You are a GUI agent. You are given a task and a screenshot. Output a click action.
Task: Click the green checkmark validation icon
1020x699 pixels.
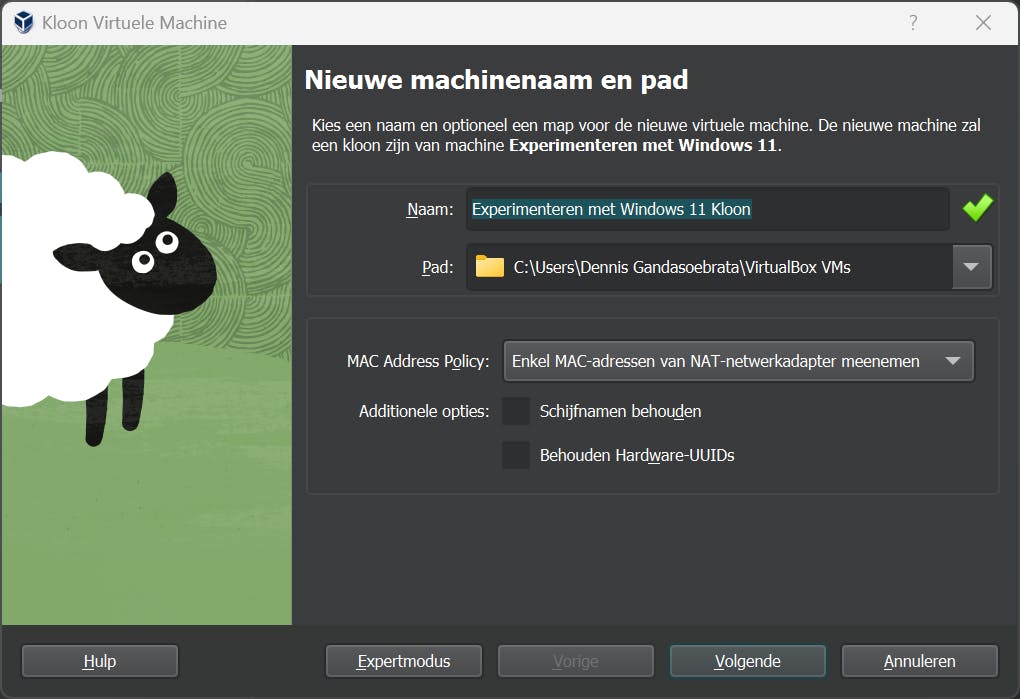pos(978,208)
